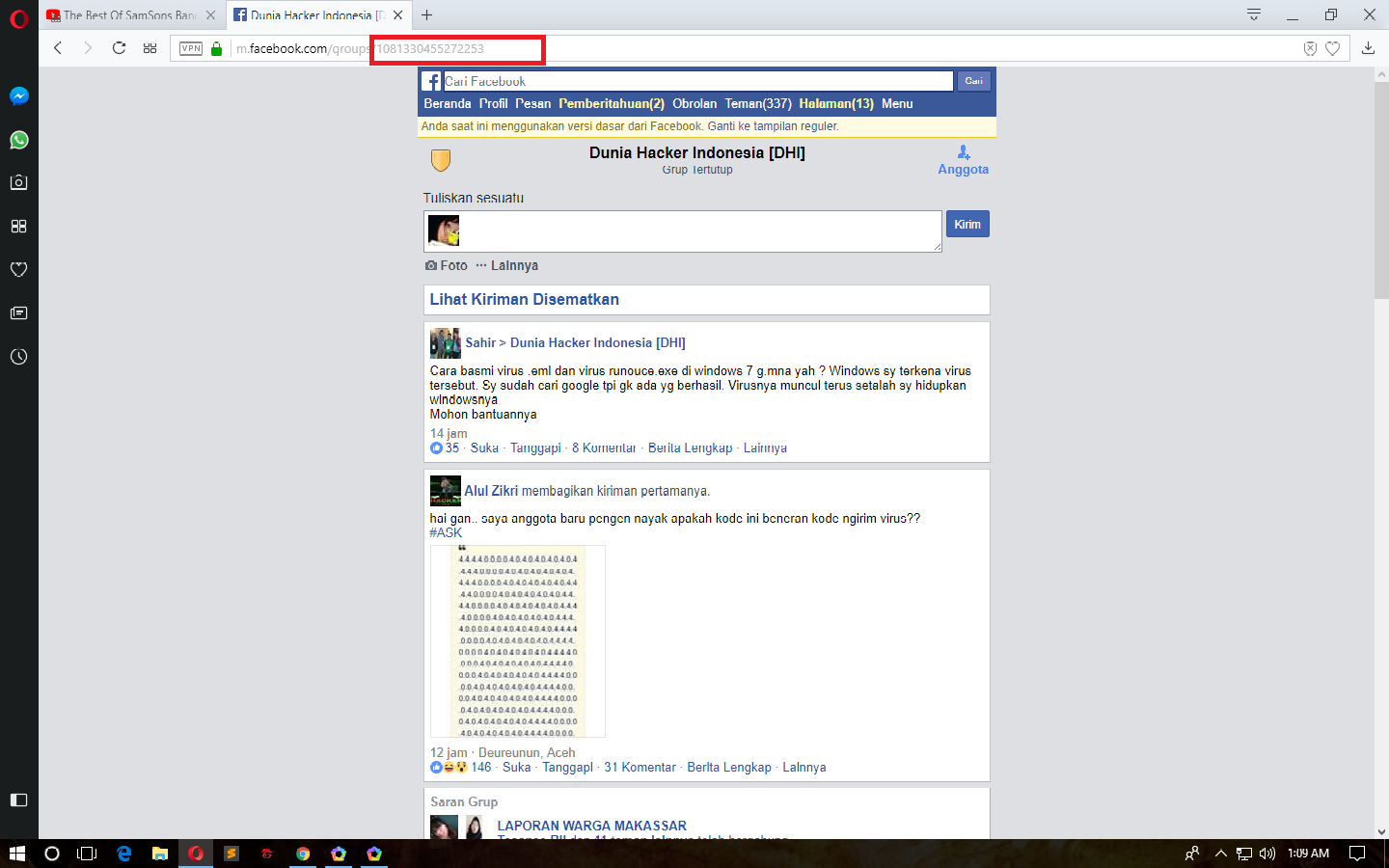Expand Lainnya on Sahir's post
The height and width of the screenshot is (868, 1389).
click(766, 448)
